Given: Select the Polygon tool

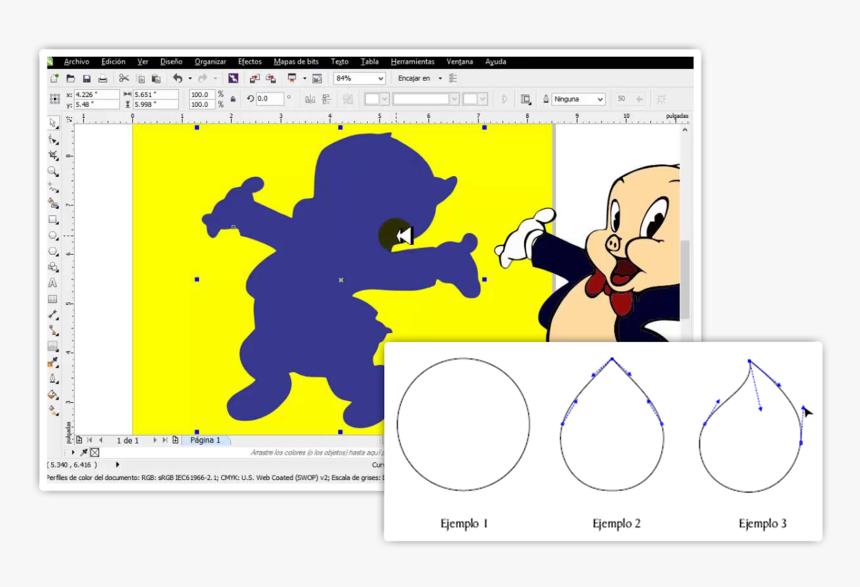Looking at the screenshot, I should click(x=53, y=251).
